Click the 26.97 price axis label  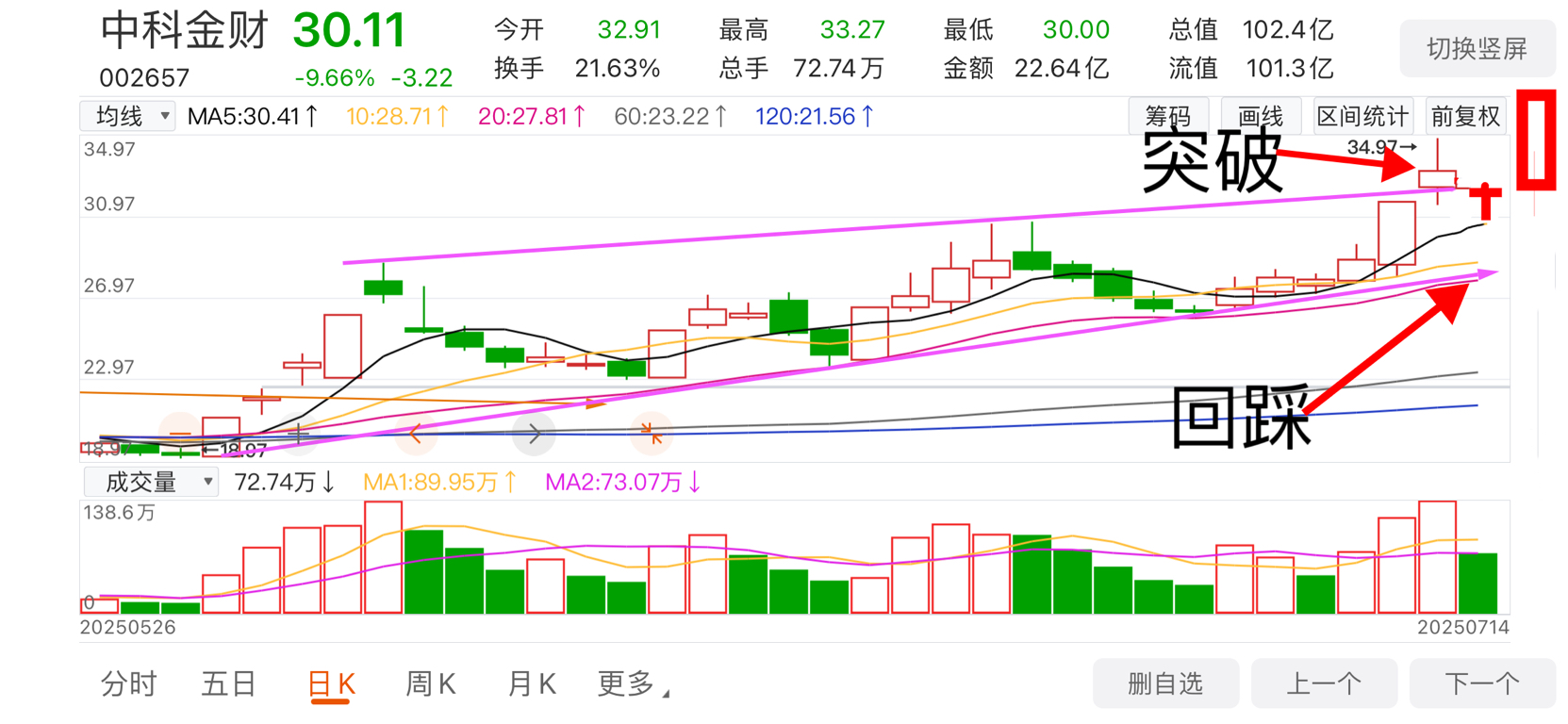coord(109,285)
